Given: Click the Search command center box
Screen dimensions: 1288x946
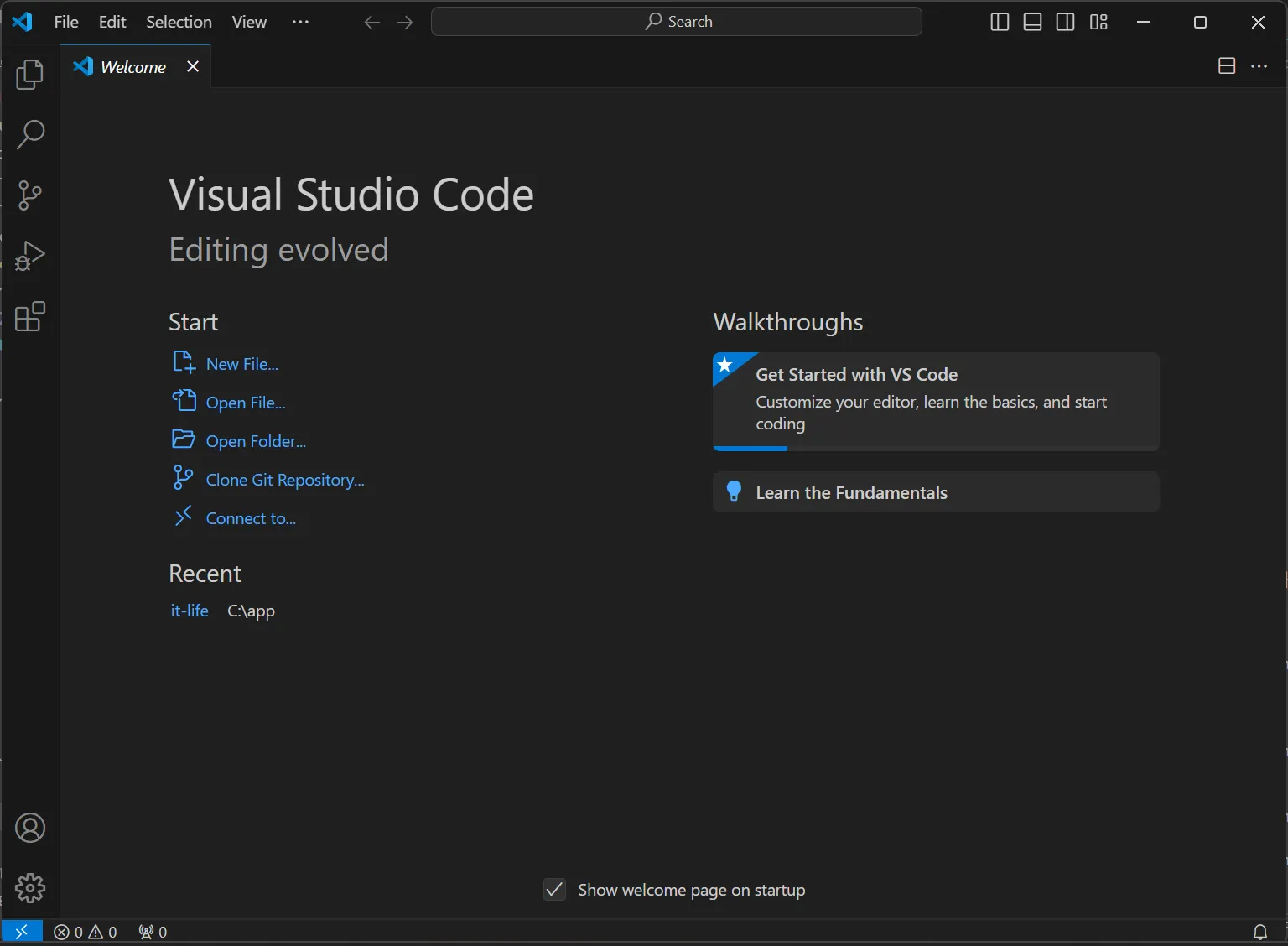Looking at the screenshot, I should click(677, 22).
